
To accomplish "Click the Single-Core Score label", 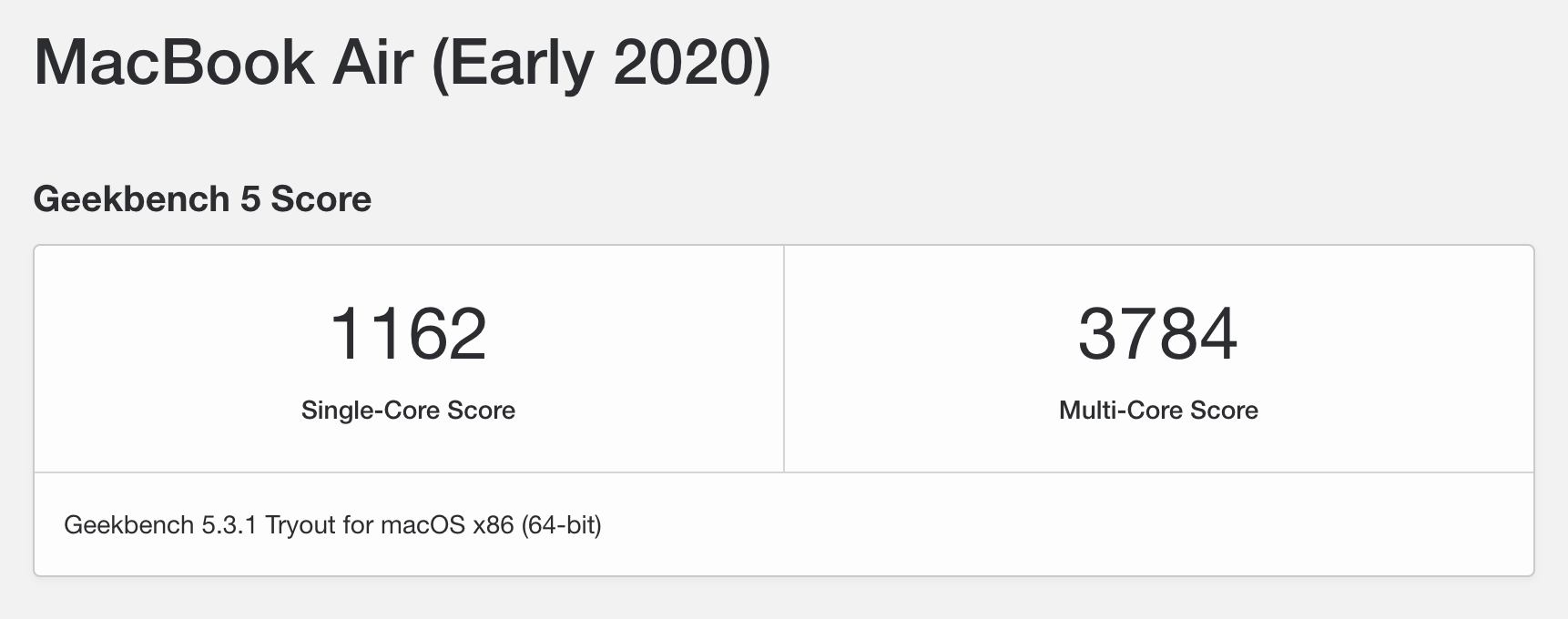I will pyautogui.click(x=408, y=411).
